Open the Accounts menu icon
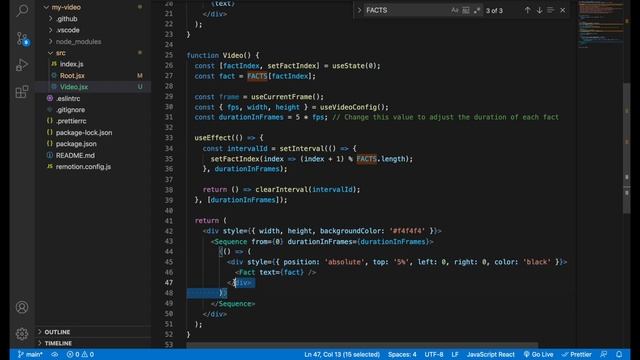The width and height of the screenshot is (640, 360). pos(22,307)
